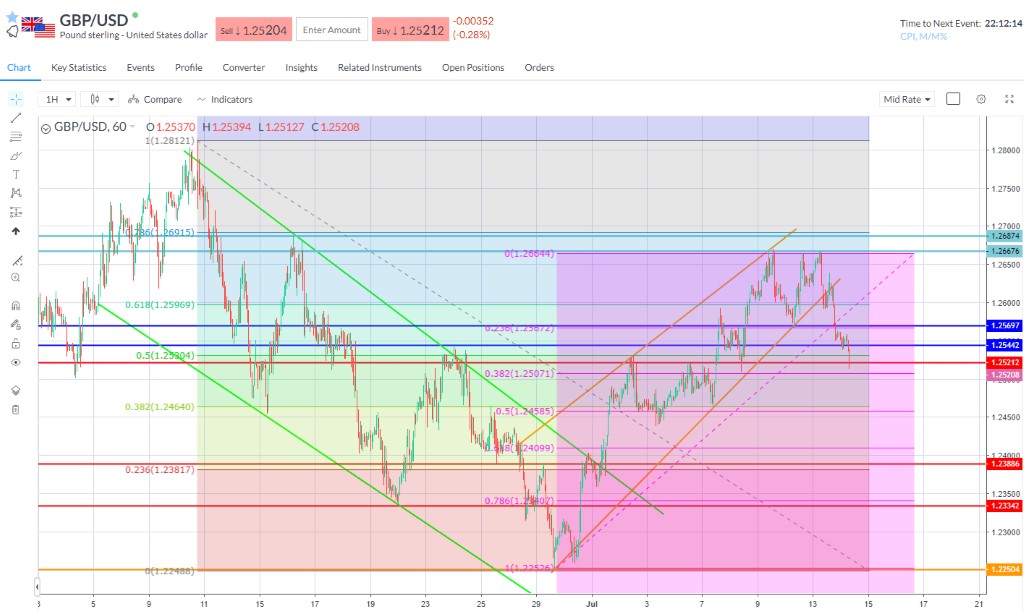Image resolution: width=1024 pixels, height=612 pixels.
Task: Toggle the lock all drawings icon
Action: [x=15, y=343]
